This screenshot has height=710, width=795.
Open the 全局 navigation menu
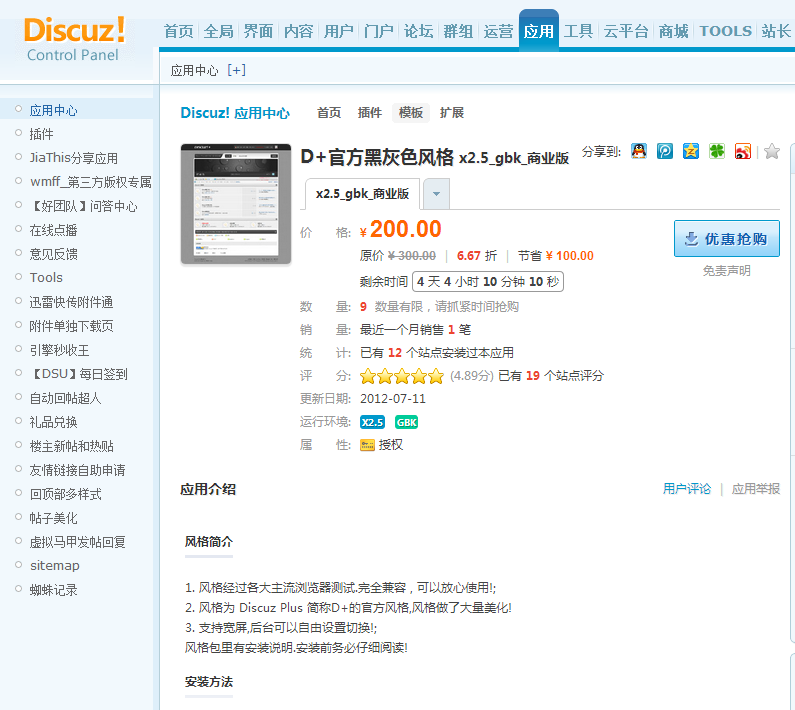219,31
